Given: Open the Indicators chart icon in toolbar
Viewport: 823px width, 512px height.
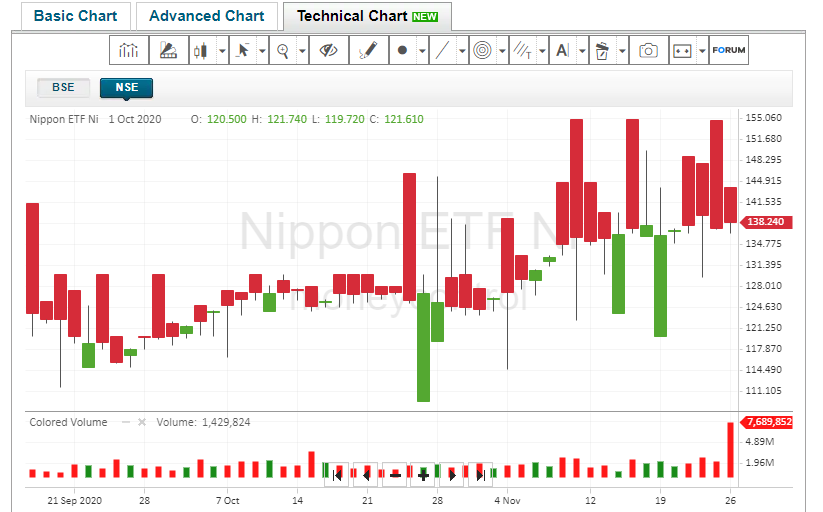Looking at the screenshot, I should point(129,50).
